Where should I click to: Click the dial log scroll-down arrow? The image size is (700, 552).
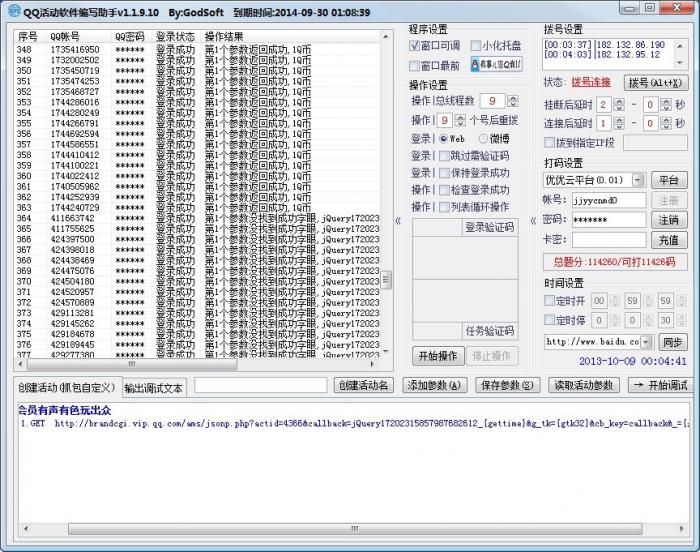click(x=680, y=63)
